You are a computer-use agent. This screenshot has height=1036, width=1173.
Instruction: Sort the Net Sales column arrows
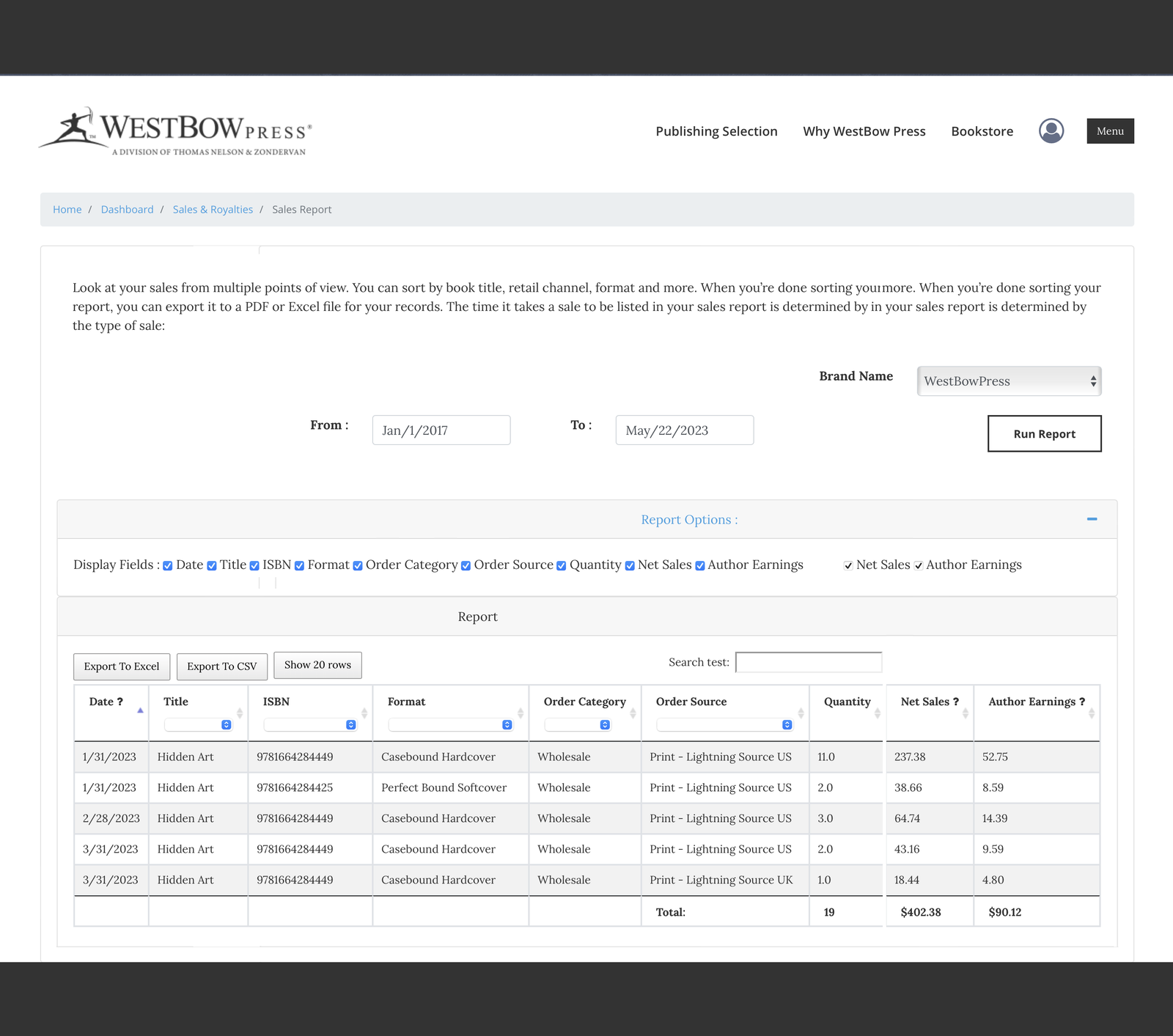coord(965,713)
